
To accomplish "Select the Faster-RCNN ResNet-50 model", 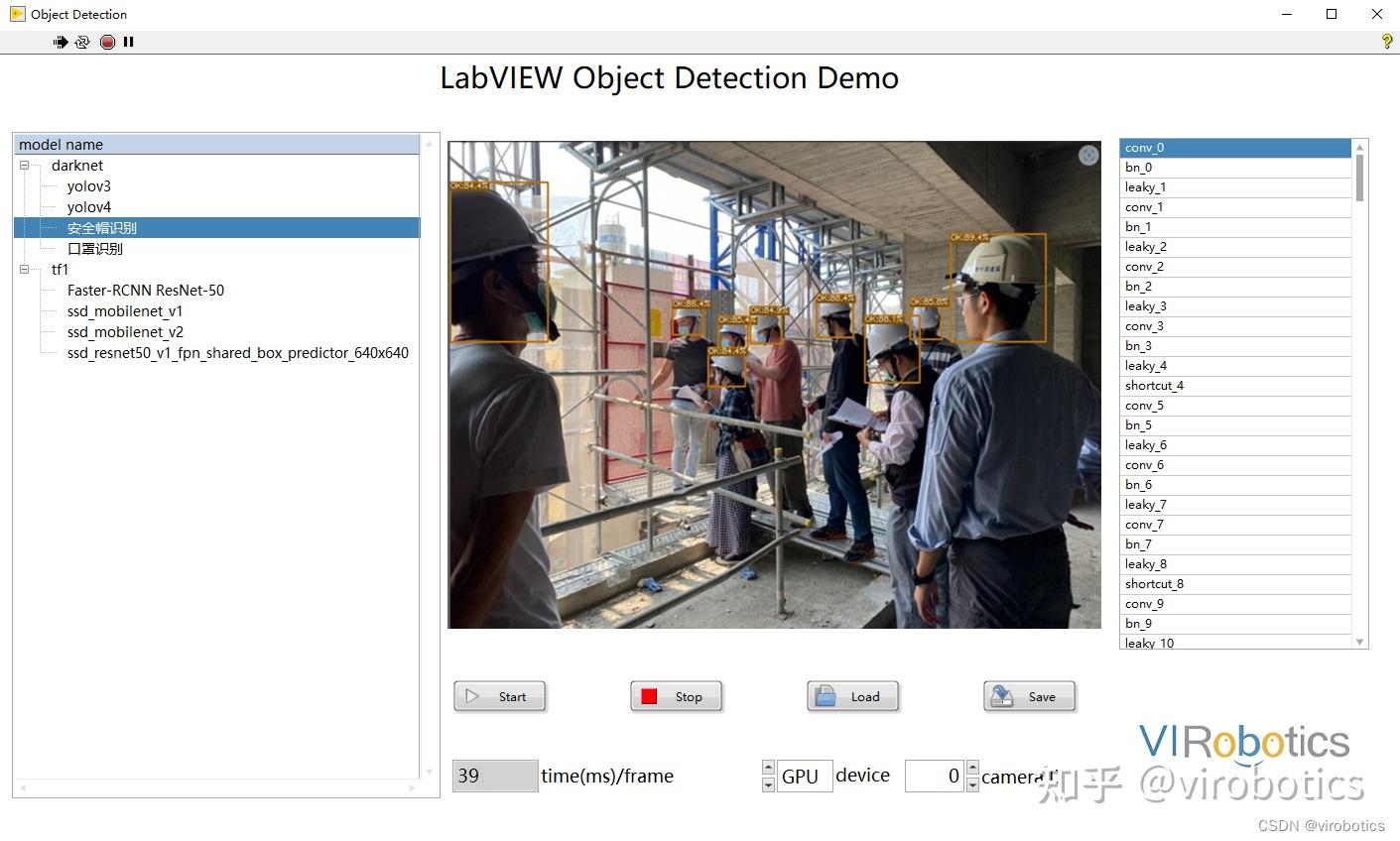I will pyautogui.click(x=146, y=290).
